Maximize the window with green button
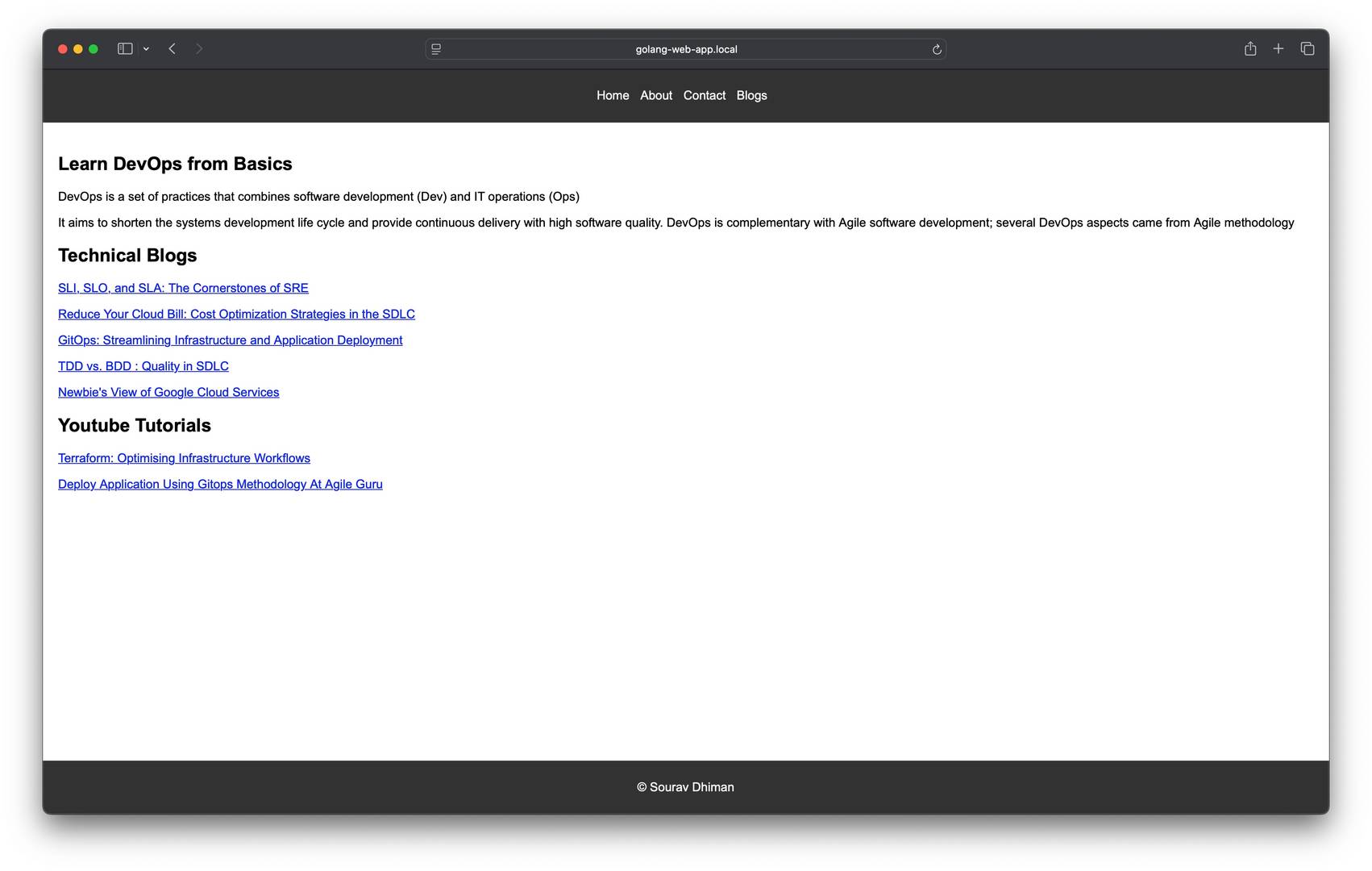The height and width of the screenshot is (871, 1372). (94, 49)
